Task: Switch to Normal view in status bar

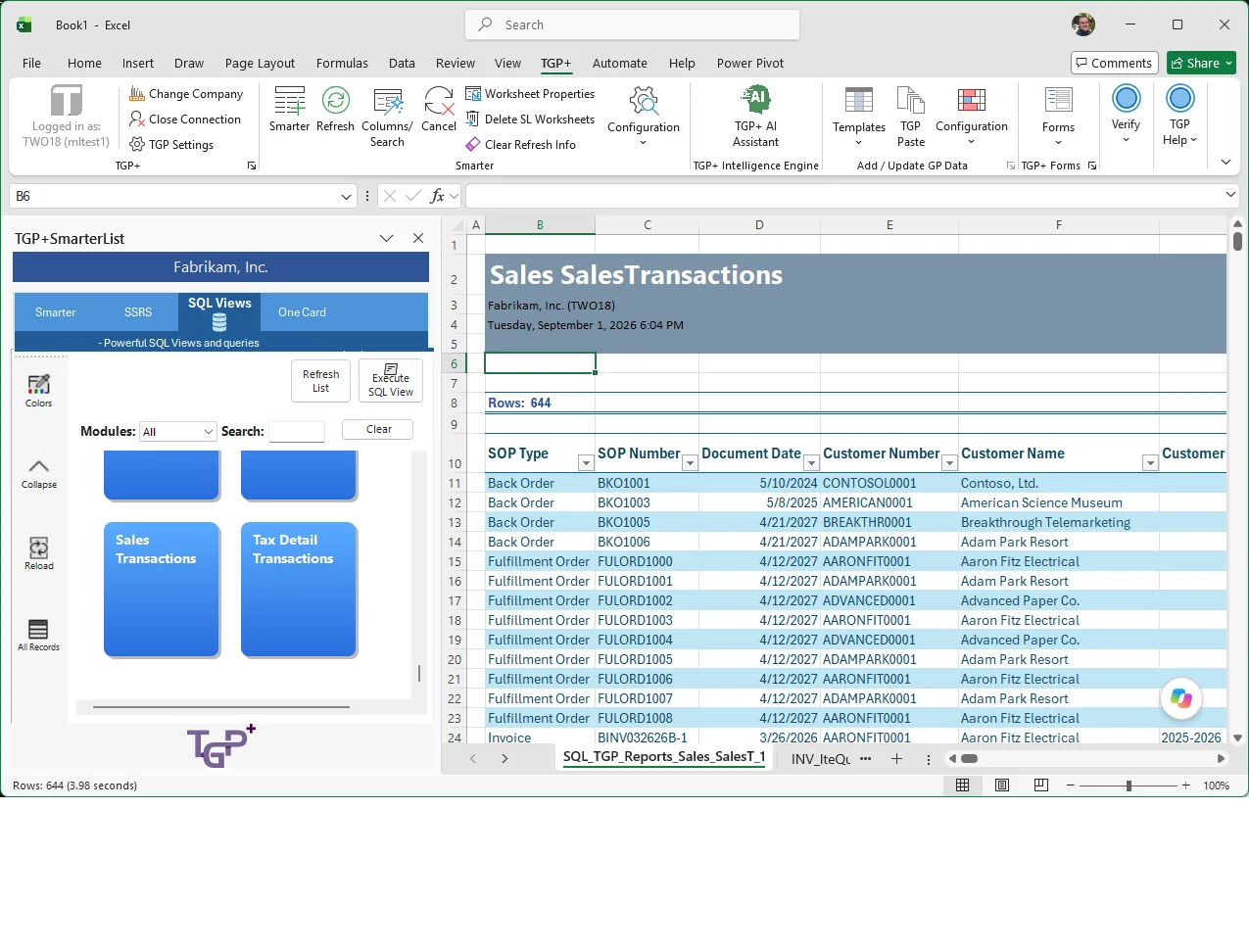Action: (963, 785)
